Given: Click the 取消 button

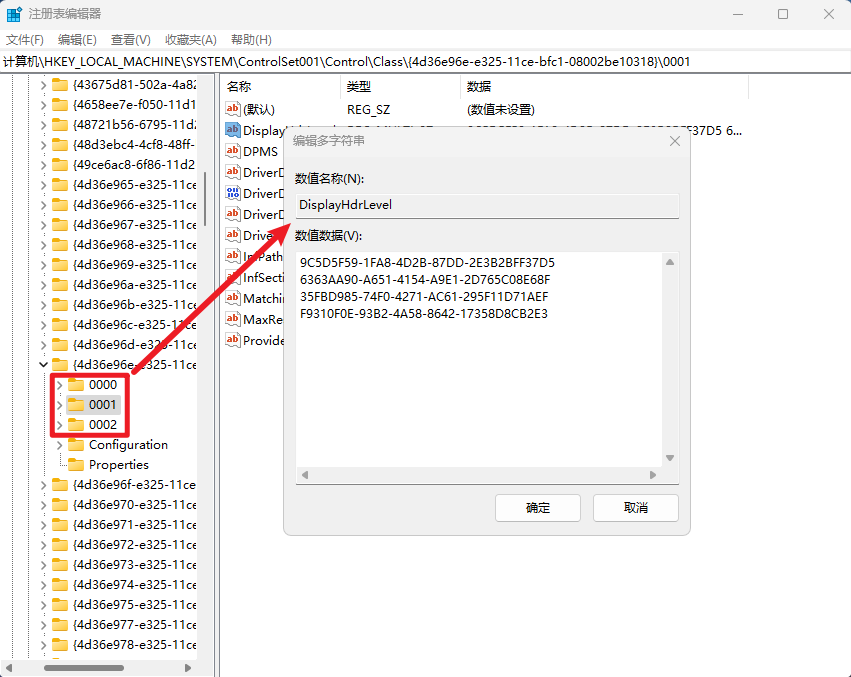Looking at the screenshot, I should coord(635,508).
